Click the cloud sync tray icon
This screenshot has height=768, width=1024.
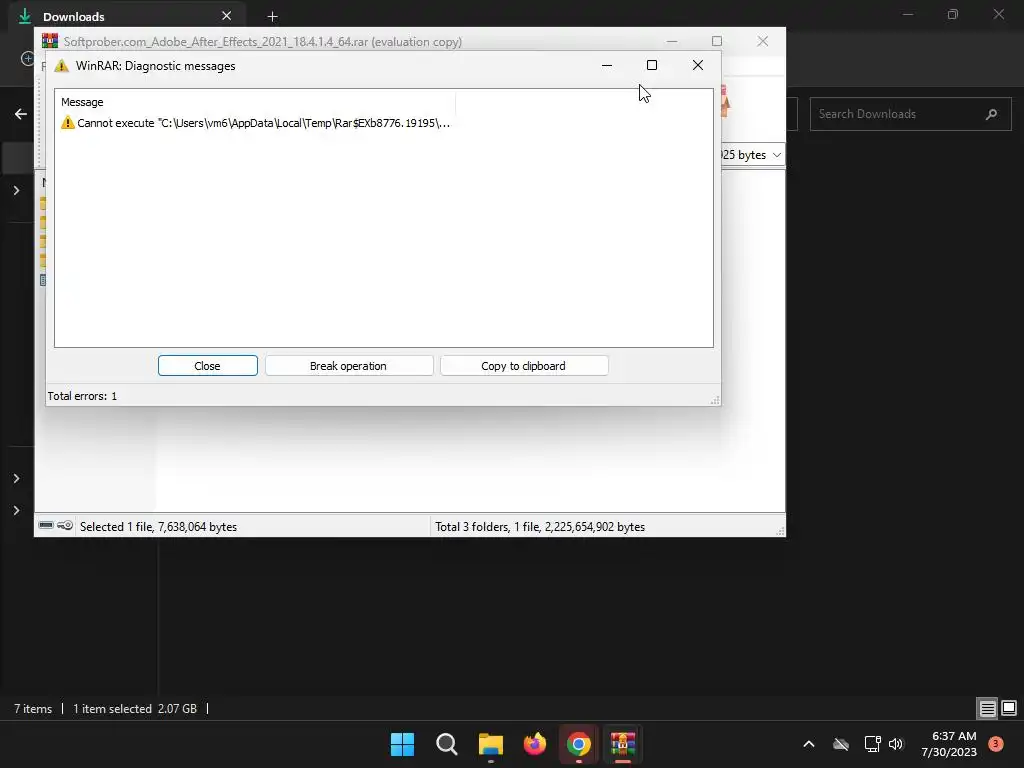click(x=841, y=744)
